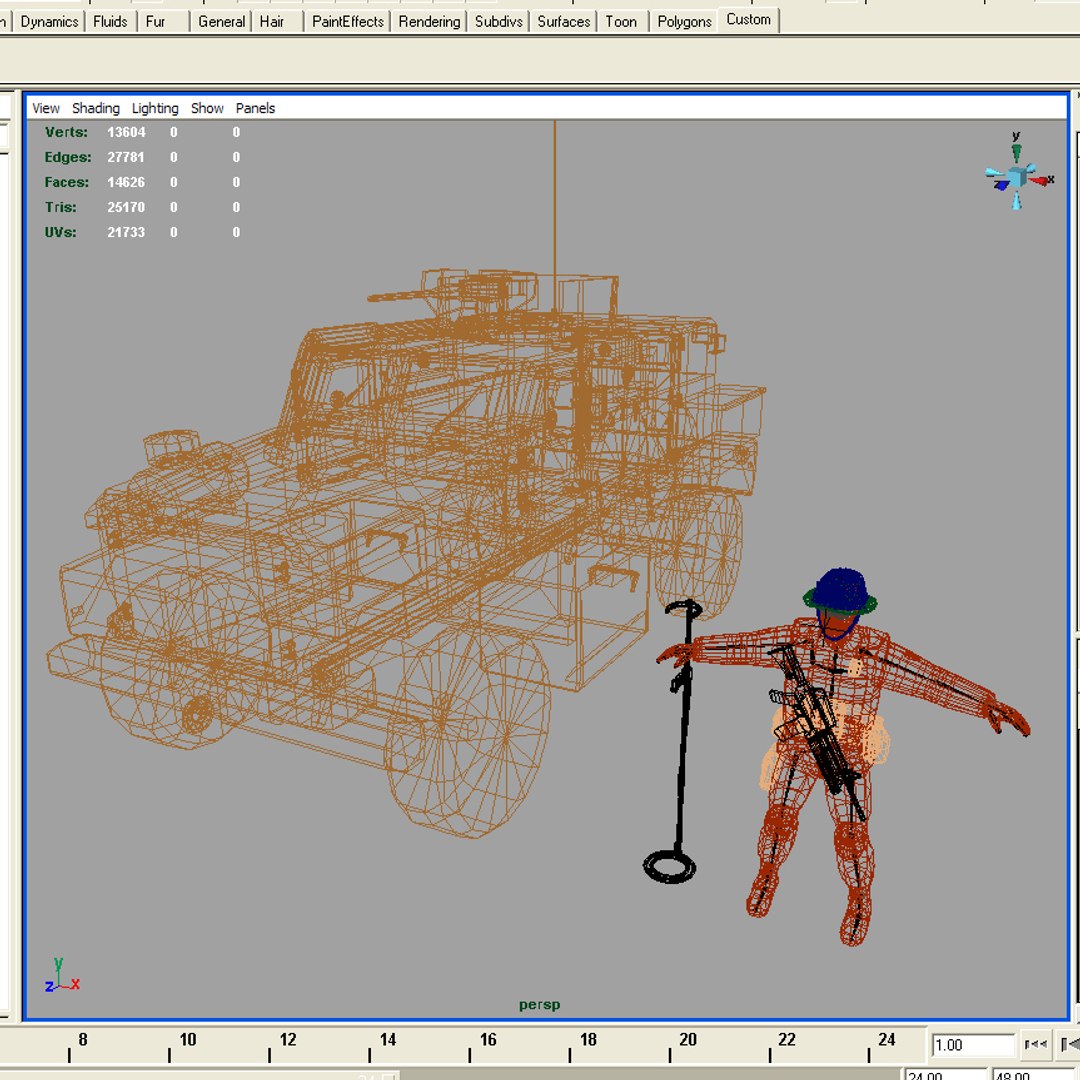Click the UVs count 21733
Screen dimensions: 1080x1080
[126, 232]
